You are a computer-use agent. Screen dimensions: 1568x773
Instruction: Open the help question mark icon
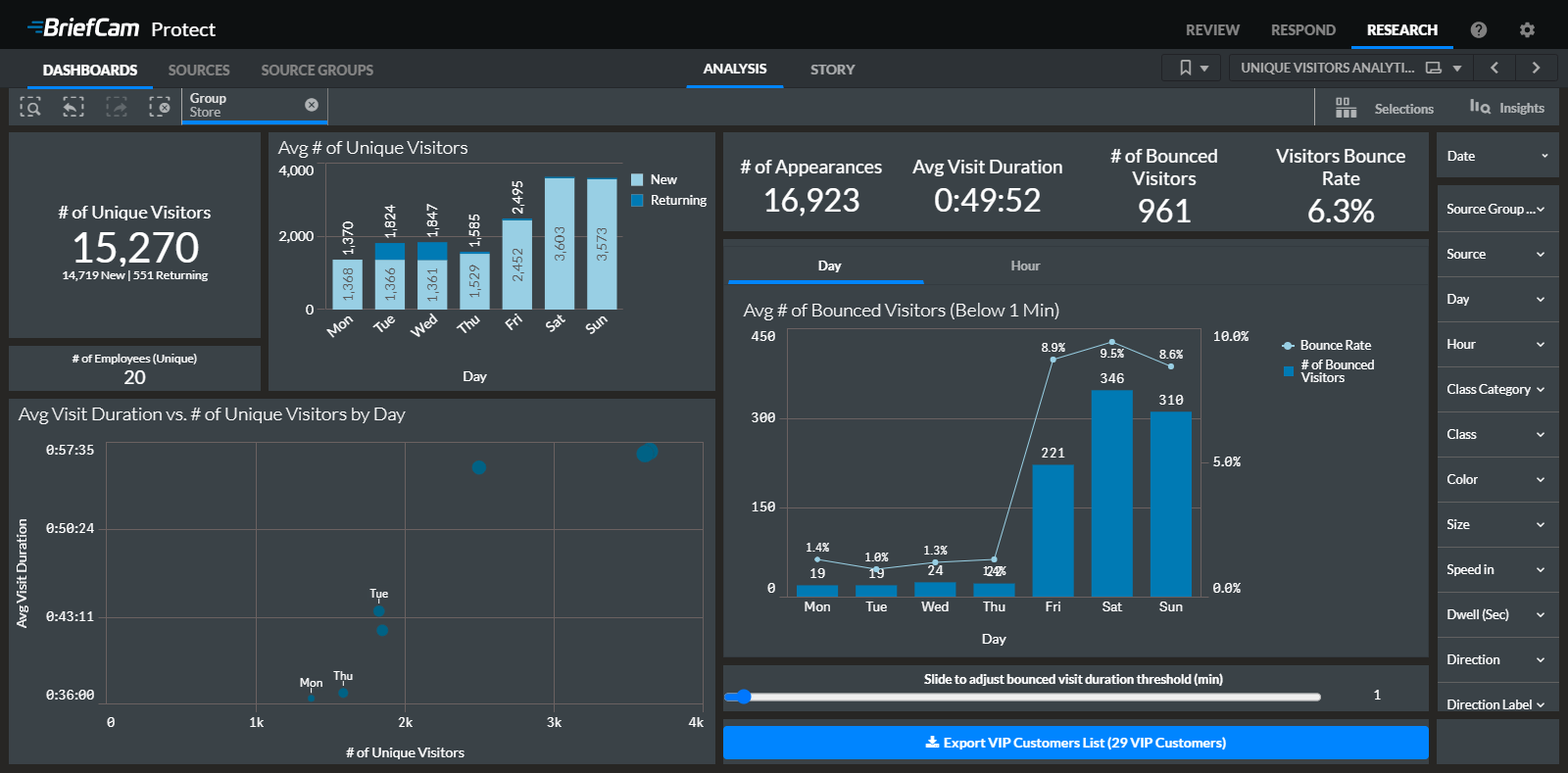pyautogui.click(x=1479, y=30)
